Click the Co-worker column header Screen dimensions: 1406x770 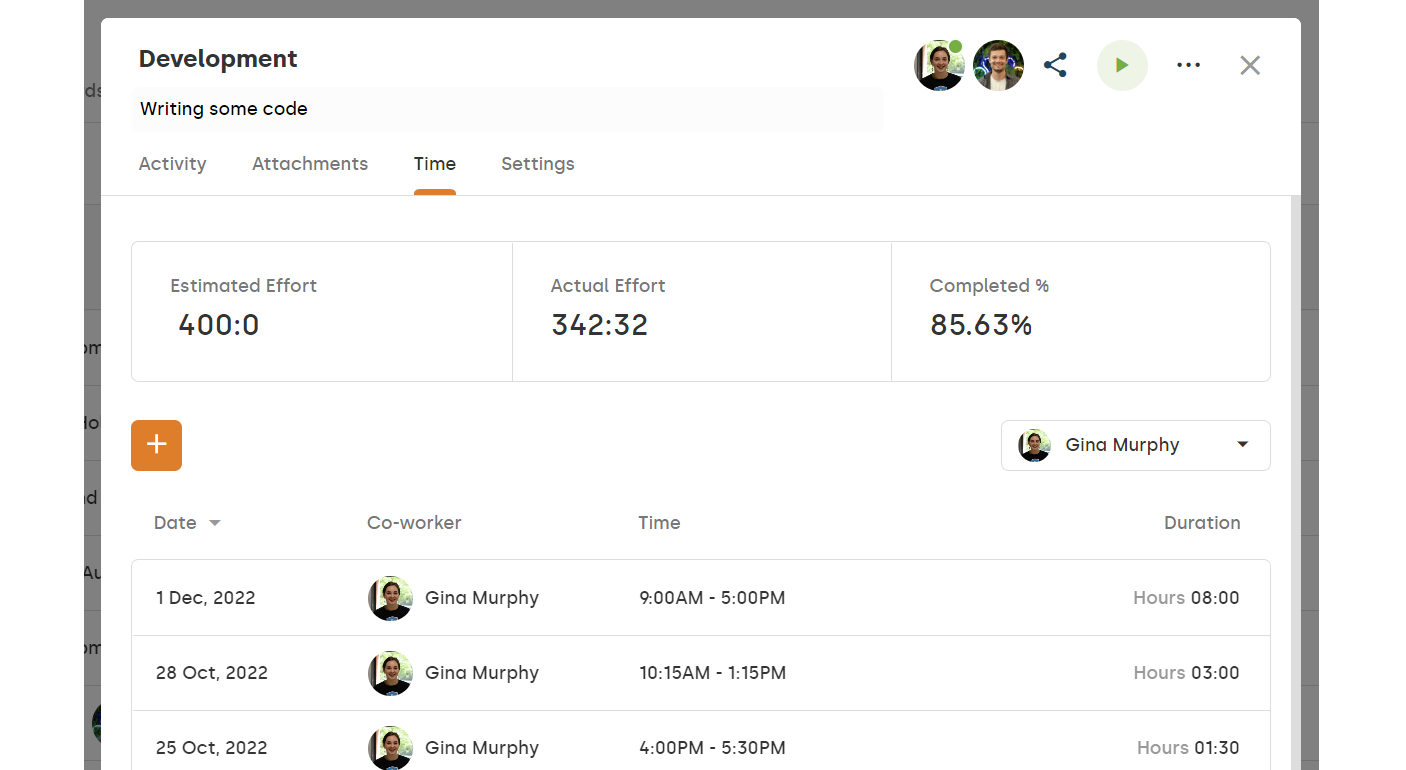click(x=414, y=523)
